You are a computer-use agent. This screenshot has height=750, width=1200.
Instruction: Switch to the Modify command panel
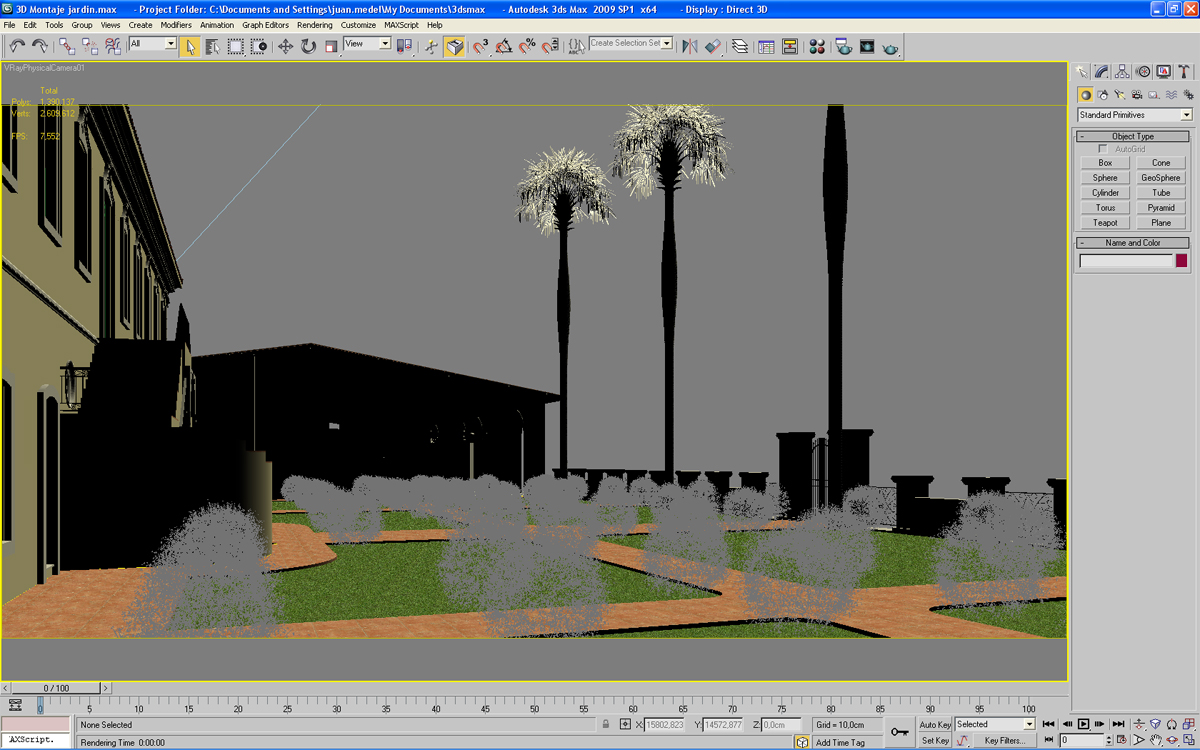[x=1101, y=72]
